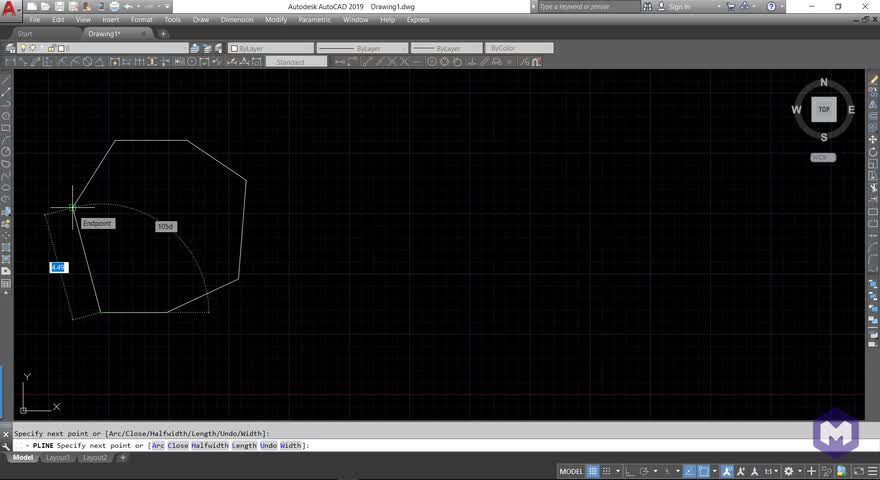Image resolution: width=880 pixels, height=480 pixels.
Task: Switch to the Layout2 tab
Action: 95,458
